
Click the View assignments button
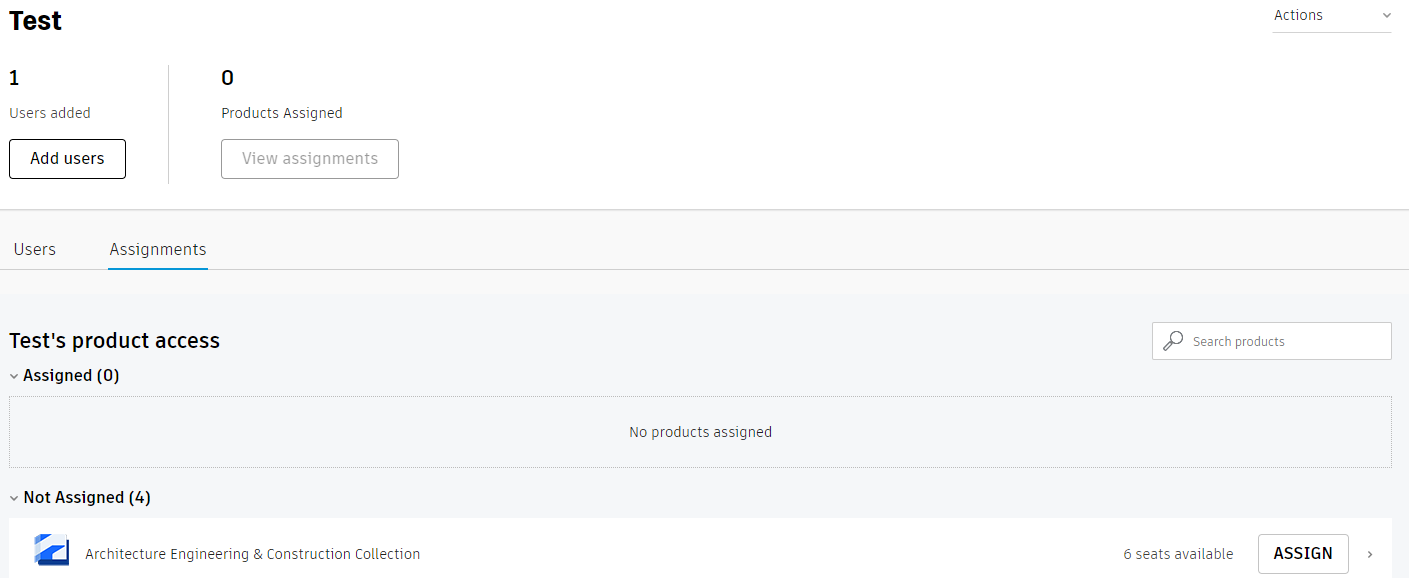tap(310, 159)
